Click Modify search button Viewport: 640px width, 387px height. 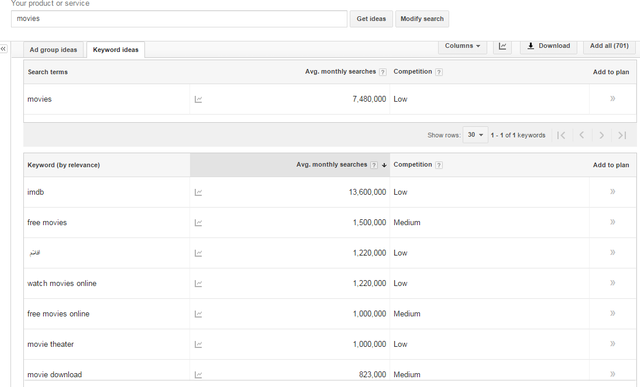point(422,19)
